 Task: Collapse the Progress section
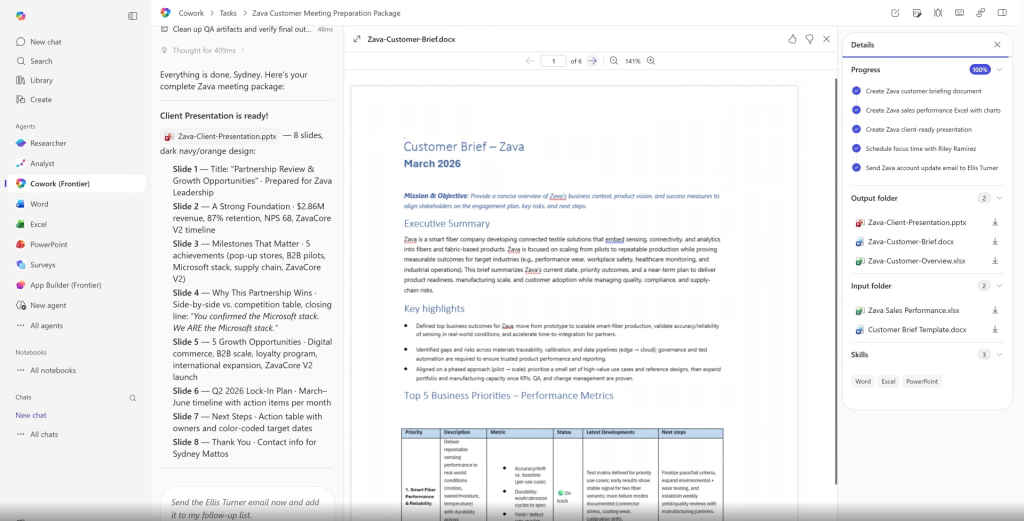(999, 70)
